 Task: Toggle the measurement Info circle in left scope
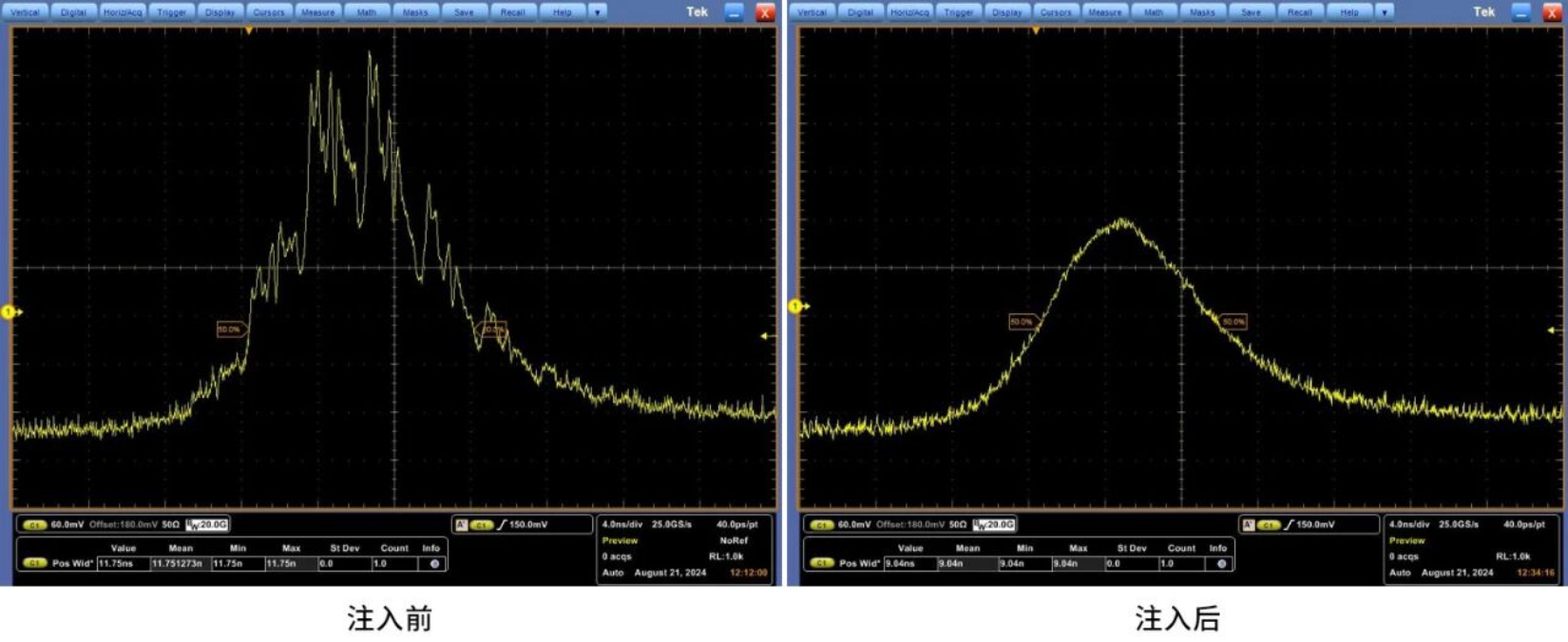coord(434,563)
